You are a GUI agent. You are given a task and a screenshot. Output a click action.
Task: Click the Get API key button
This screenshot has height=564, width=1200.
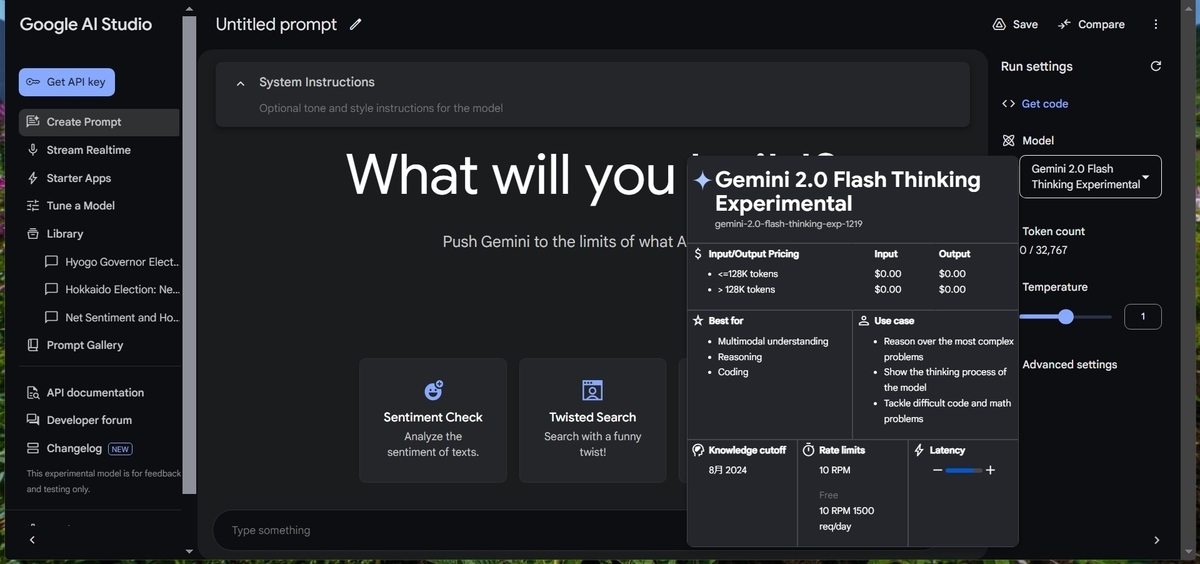(67, 82)
